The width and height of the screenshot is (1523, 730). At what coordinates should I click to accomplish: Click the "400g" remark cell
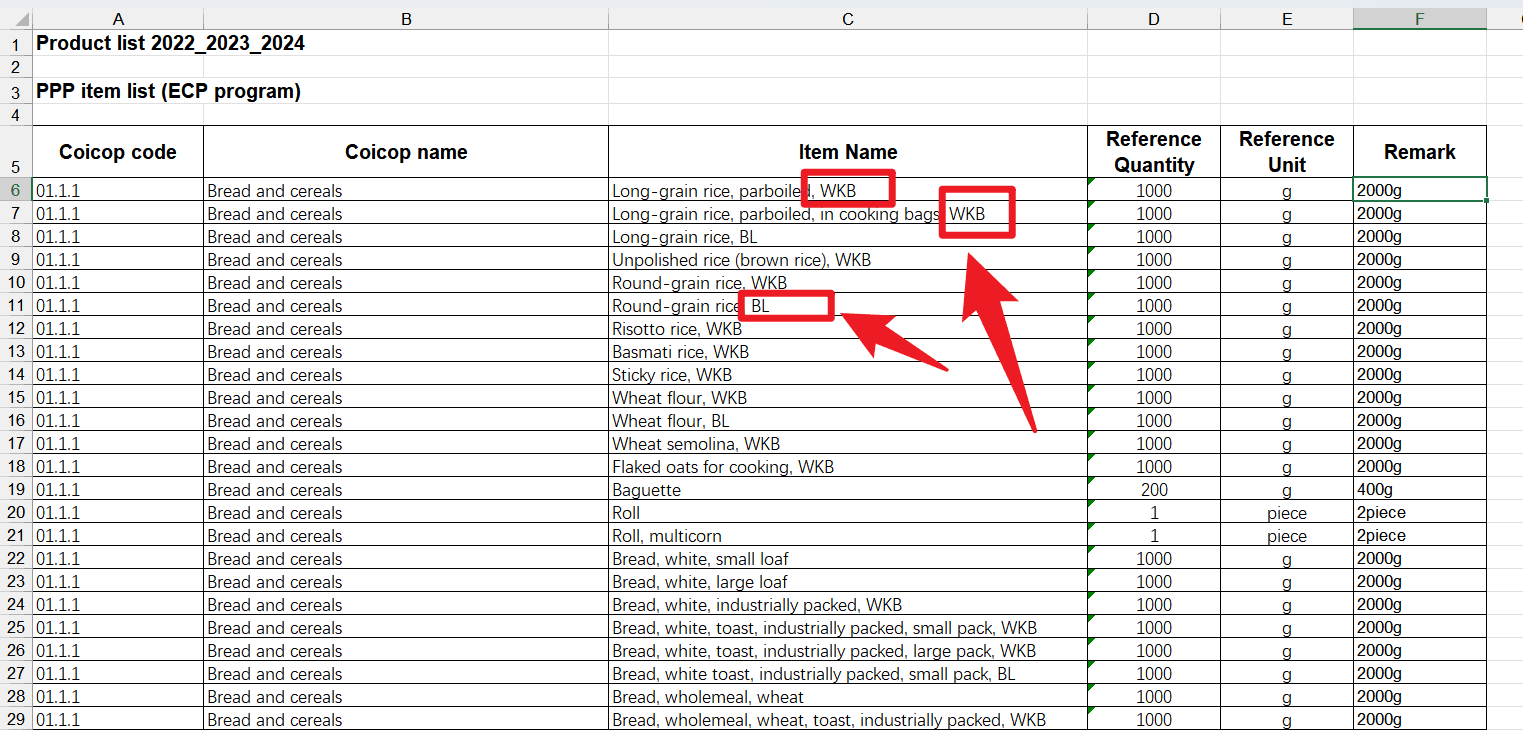click(1375, 490)
